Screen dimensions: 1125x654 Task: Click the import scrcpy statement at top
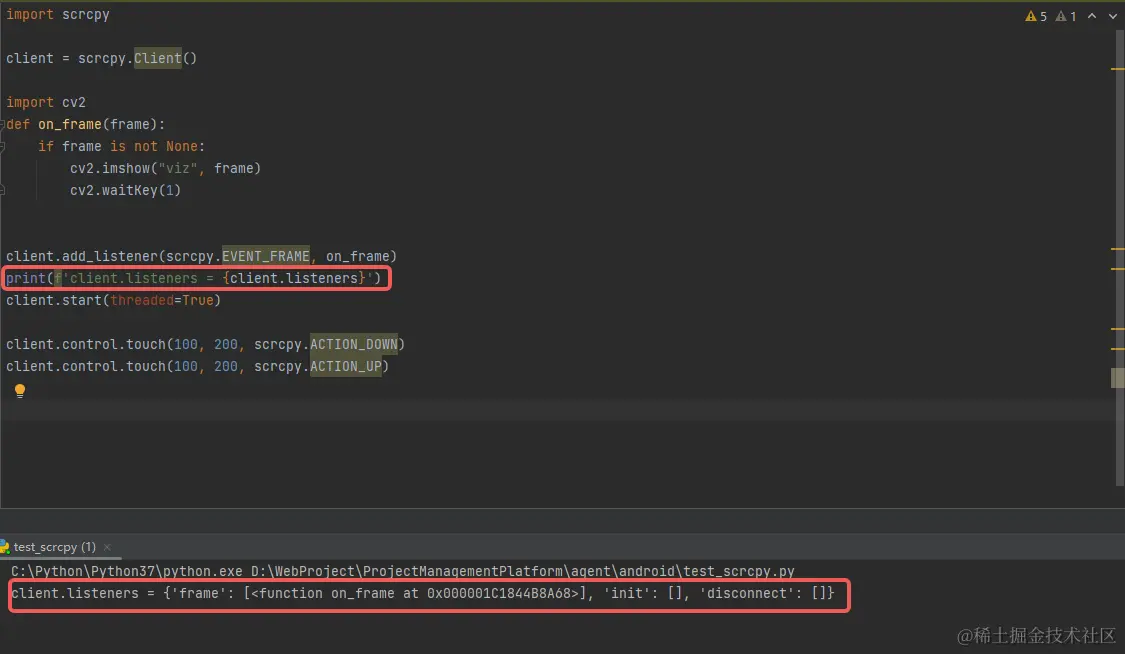tap(57, 14)
